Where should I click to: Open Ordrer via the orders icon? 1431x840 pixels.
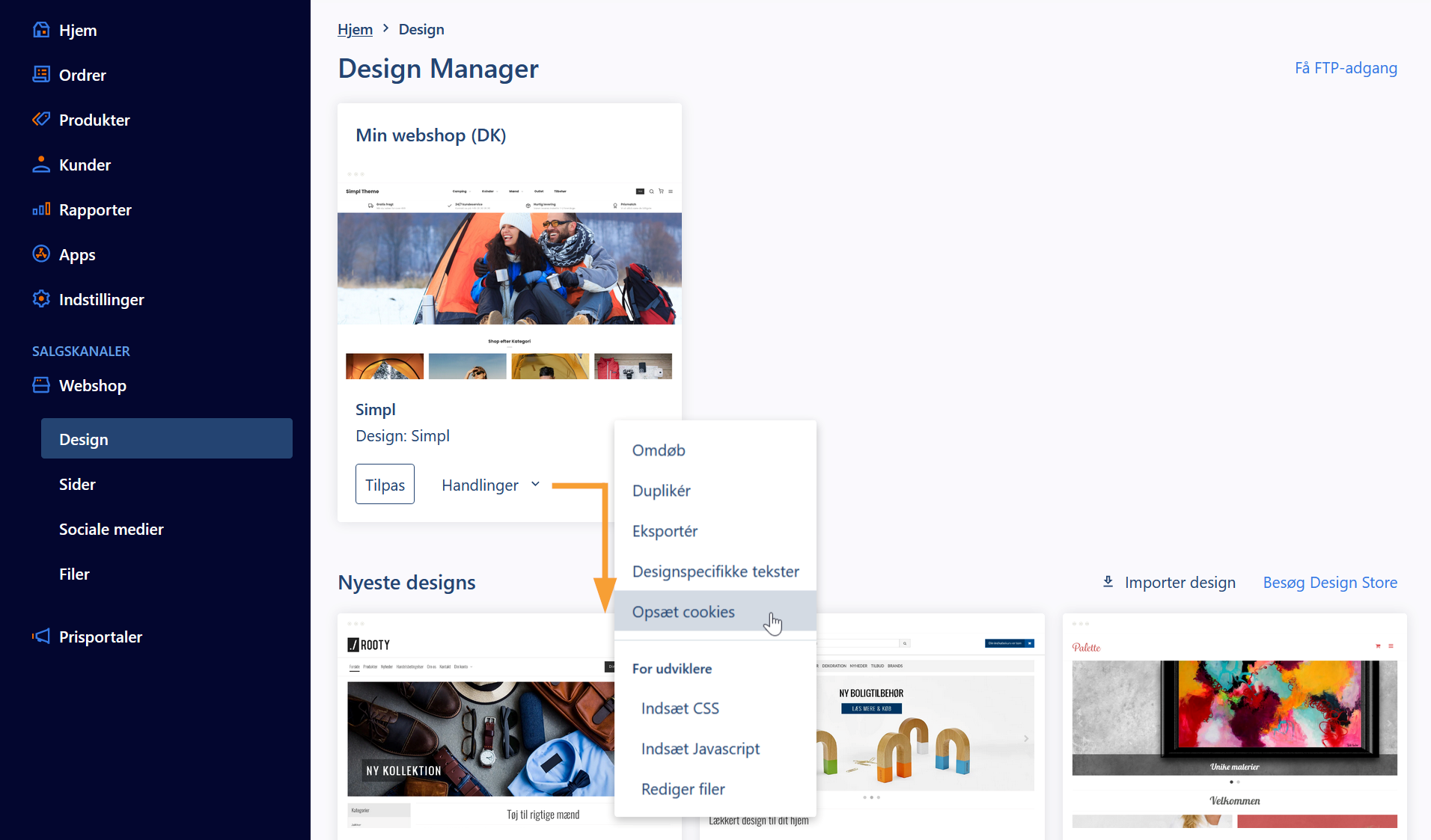click(x=41, y=74)
